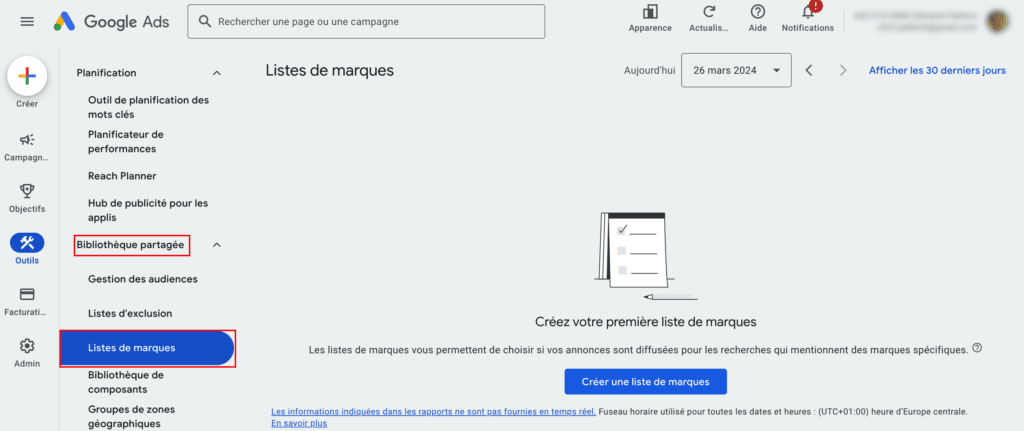Viewport: 1024px width, 431px height.
Task: Open Admin gear icon
Action: (x=27, y=346)
